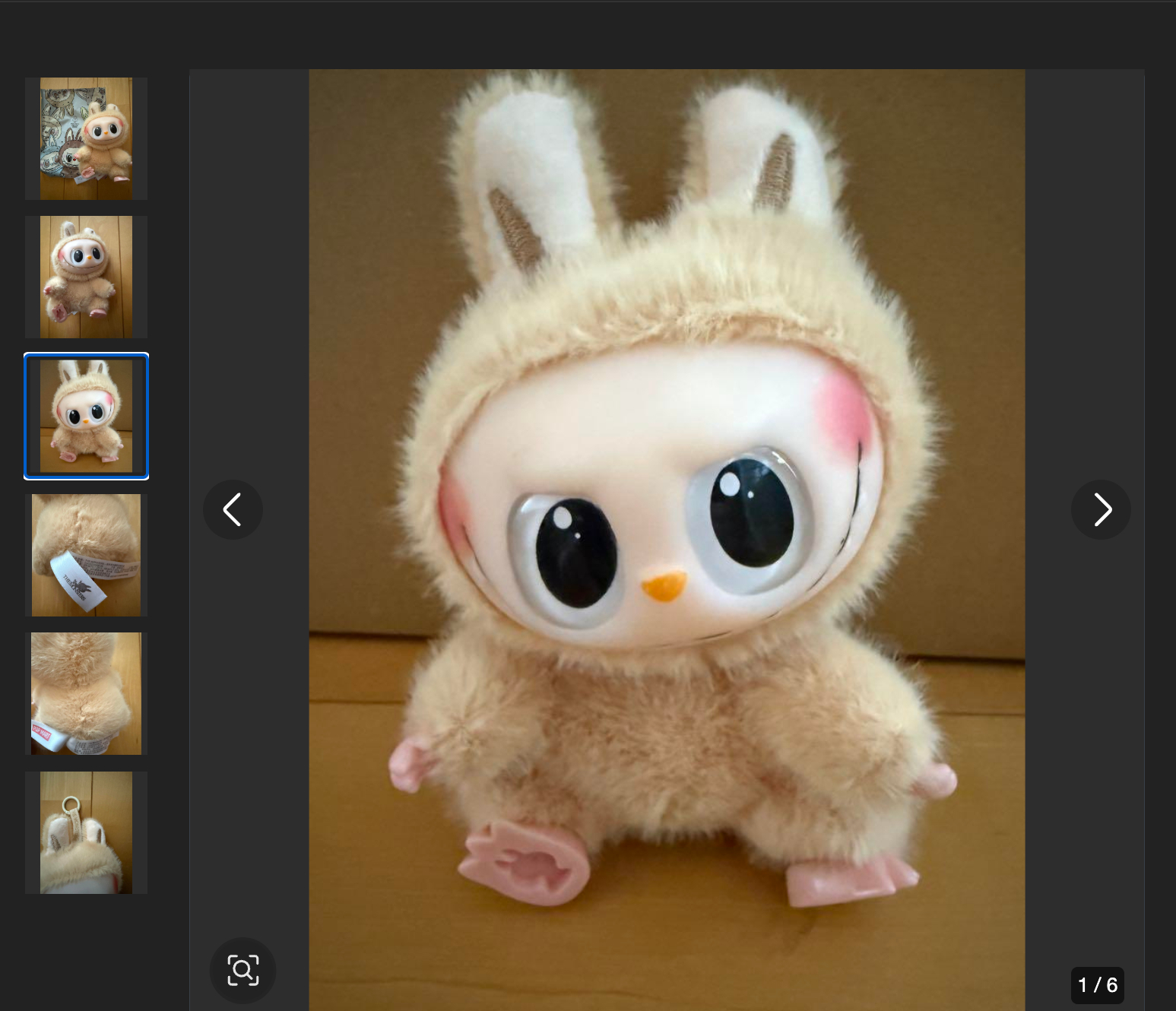
Task: Click the doll's orange nose in main photo
Action: coord(664,587)
